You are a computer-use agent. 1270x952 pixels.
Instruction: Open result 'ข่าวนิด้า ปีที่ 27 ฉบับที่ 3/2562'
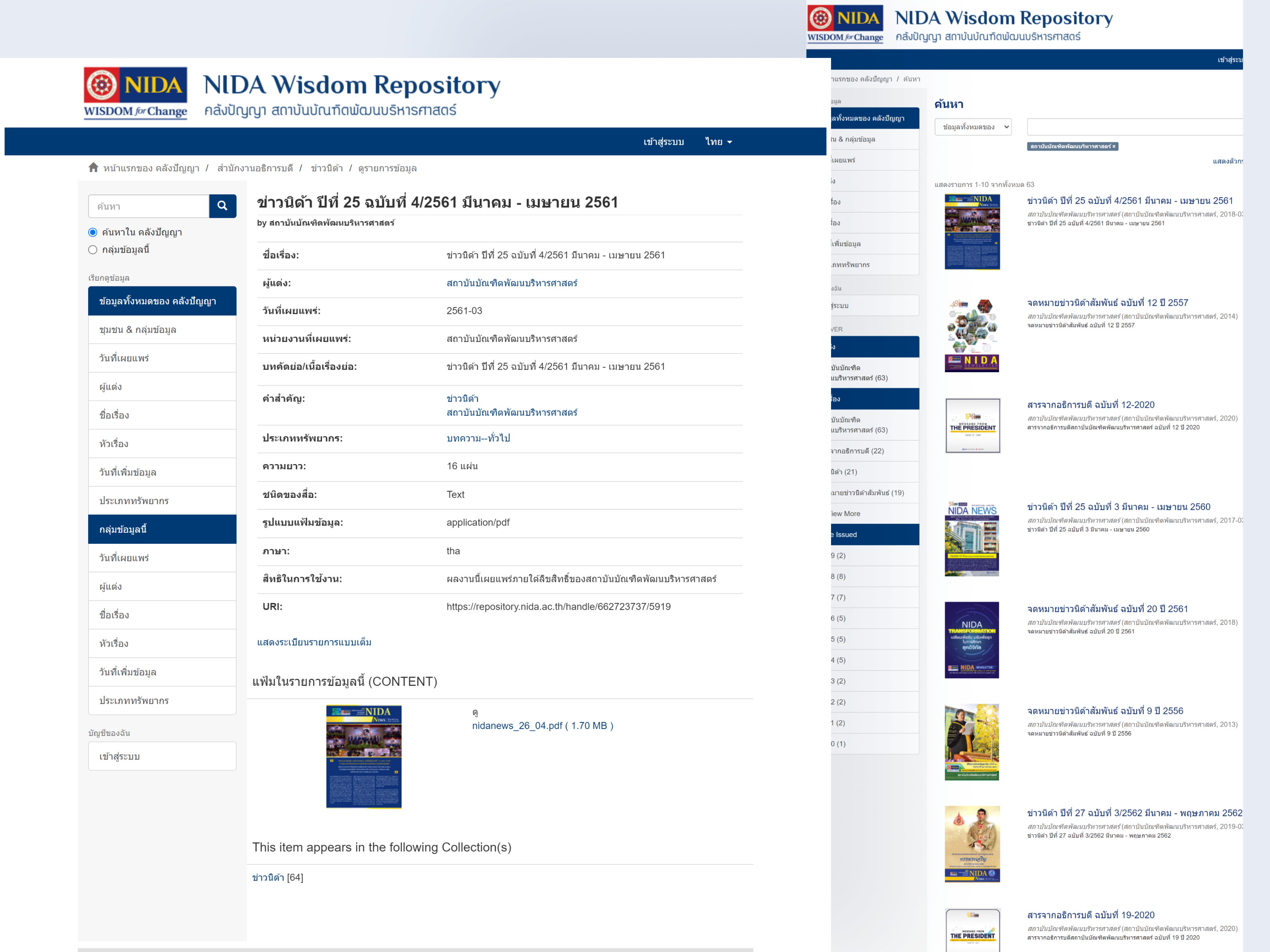click(1135, 813)
